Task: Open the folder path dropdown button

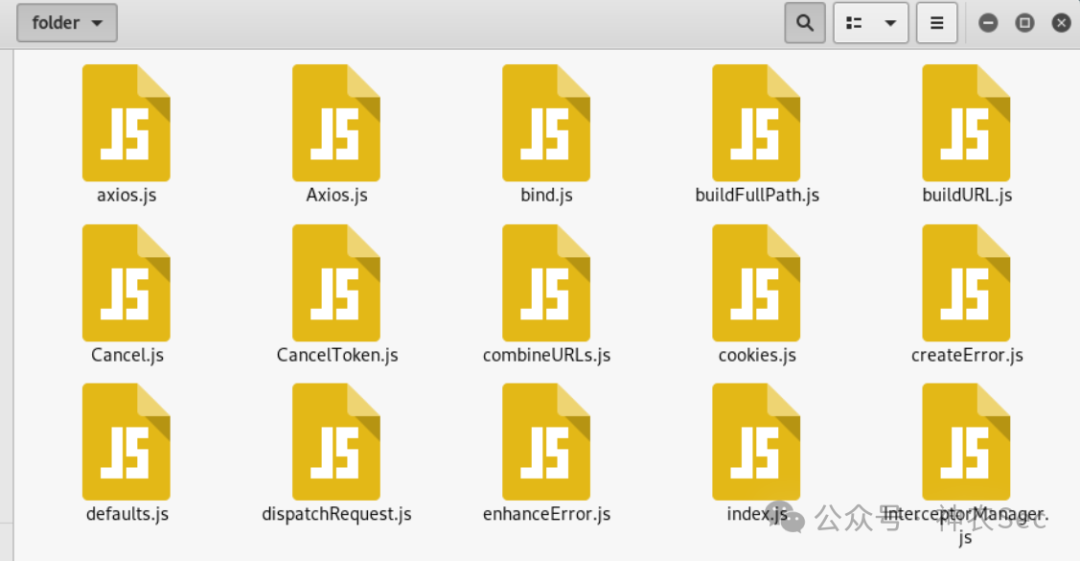Action: click(67, 23)
